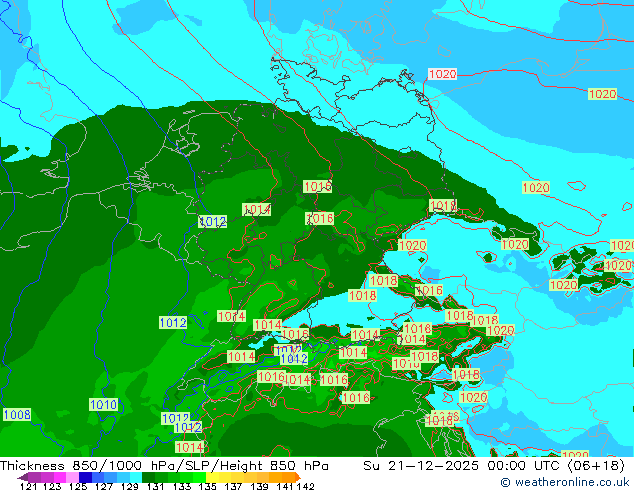Click the white-background 1020 isobar label
Image resolution: width=634 pixels, height=490 pixels.
(x=442, y=74)
